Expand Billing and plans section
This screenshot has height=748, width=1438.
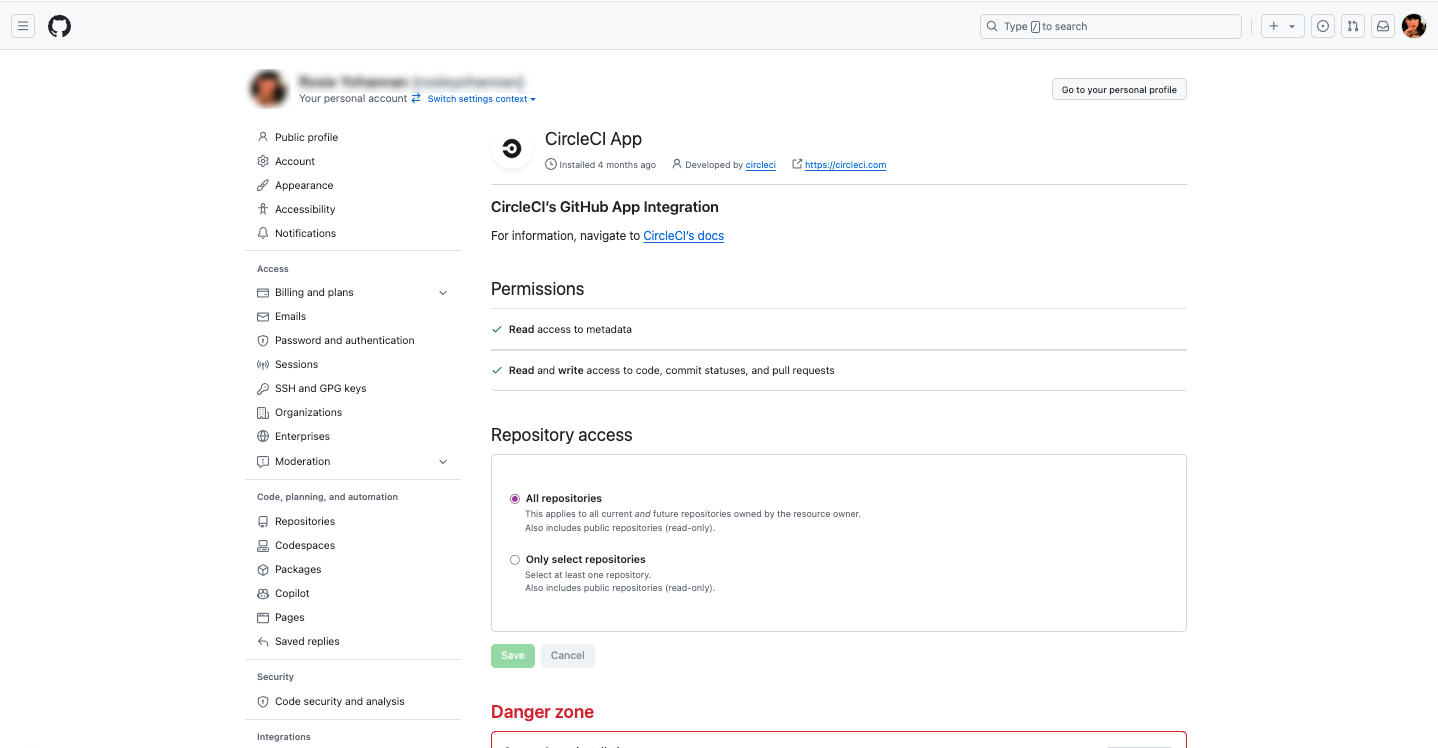click(x=443, y=292)
